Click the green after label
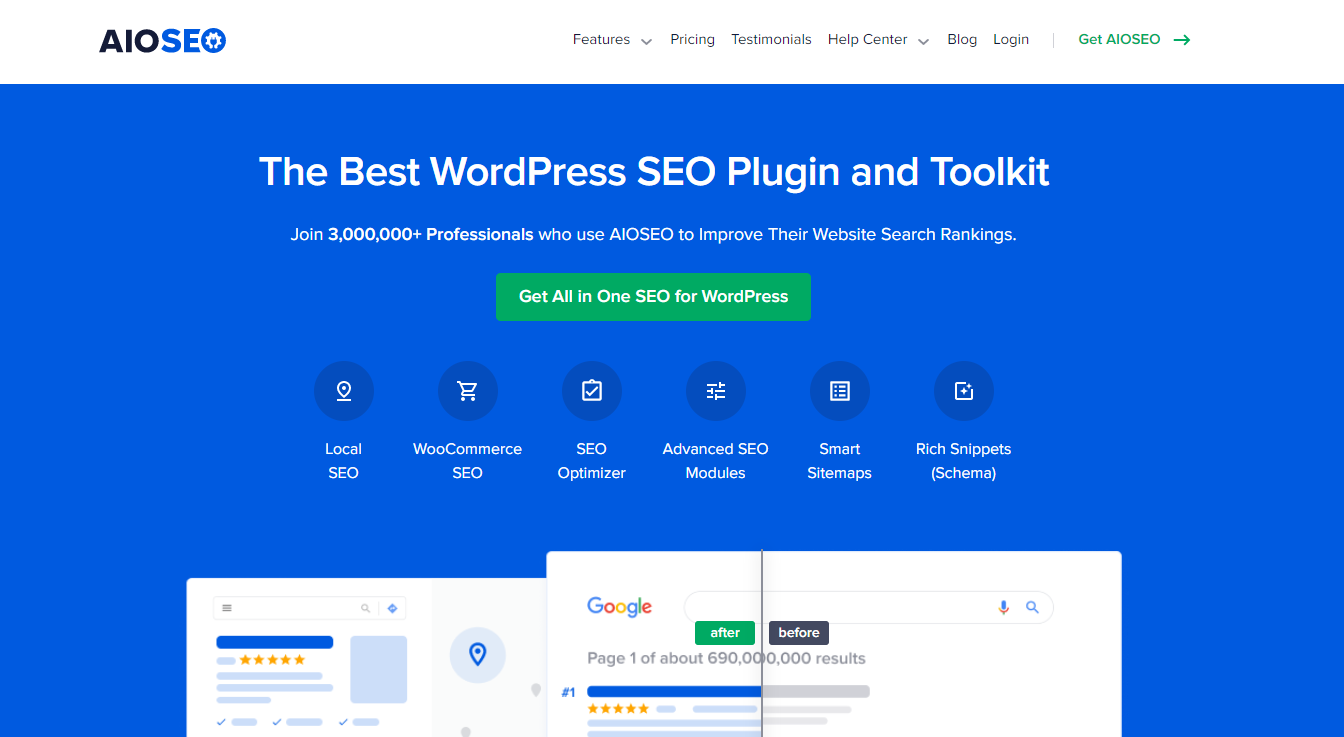This screenshot has height=737, width=1344. pyautogui.click(x=725, y=633)
